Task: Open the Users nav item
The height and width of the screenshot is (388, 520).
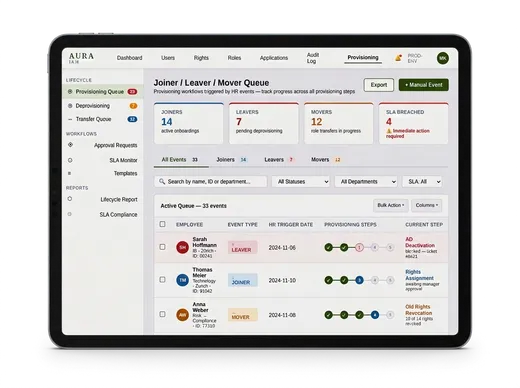Action: click(x=168, y=58)
